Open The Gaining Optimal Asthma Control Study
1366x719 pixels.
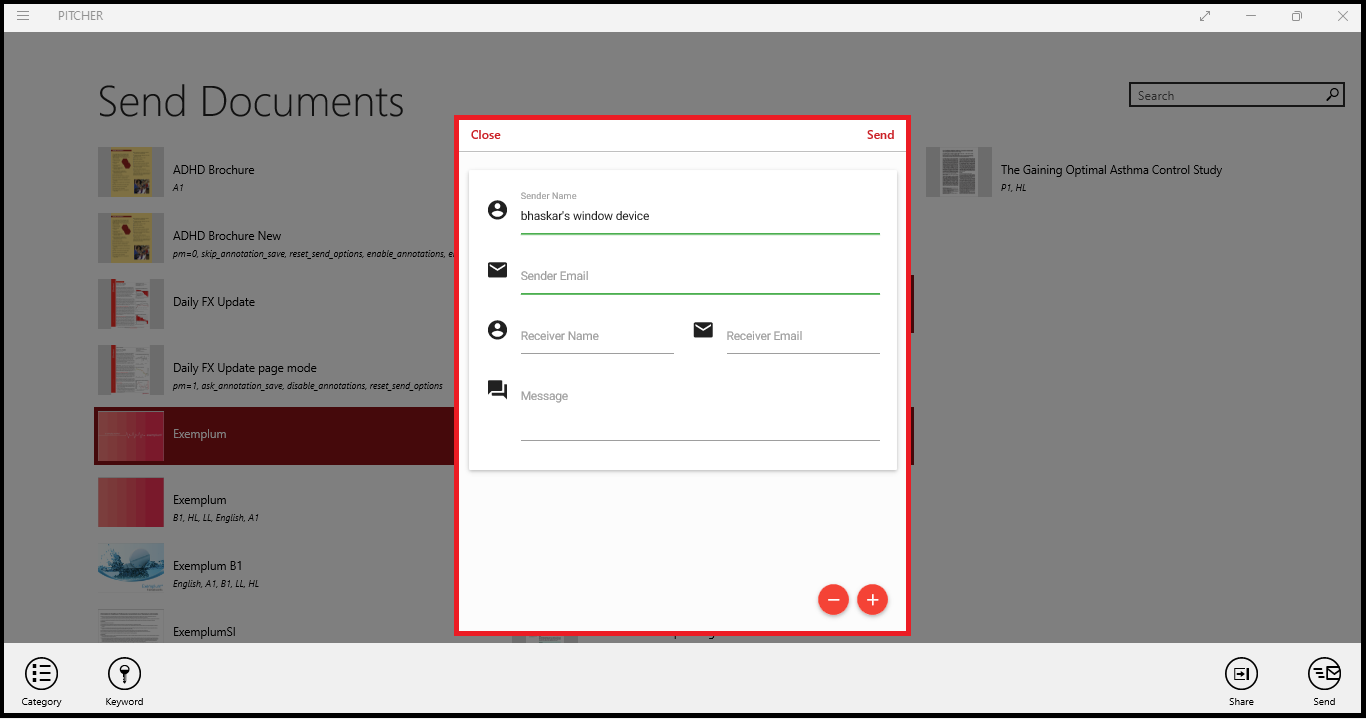[x=1111, y=170]
